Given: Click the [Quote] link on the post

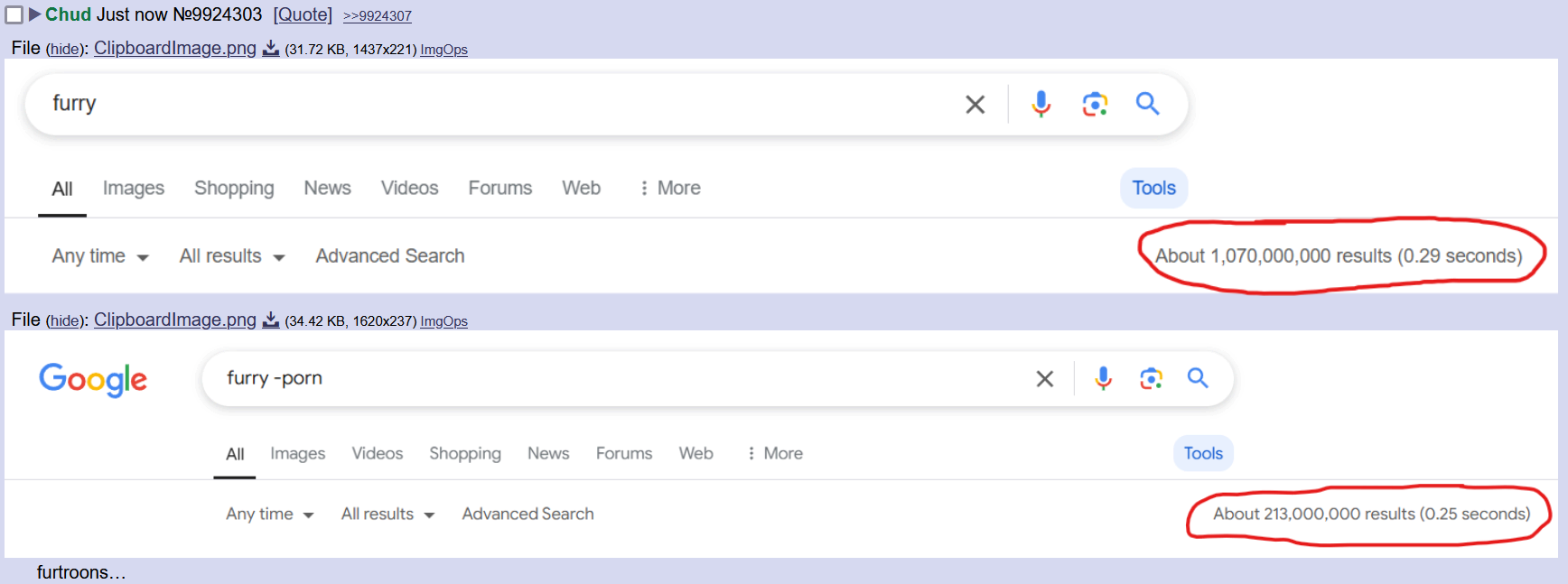Looking at the screenshot, I should 303,15.
